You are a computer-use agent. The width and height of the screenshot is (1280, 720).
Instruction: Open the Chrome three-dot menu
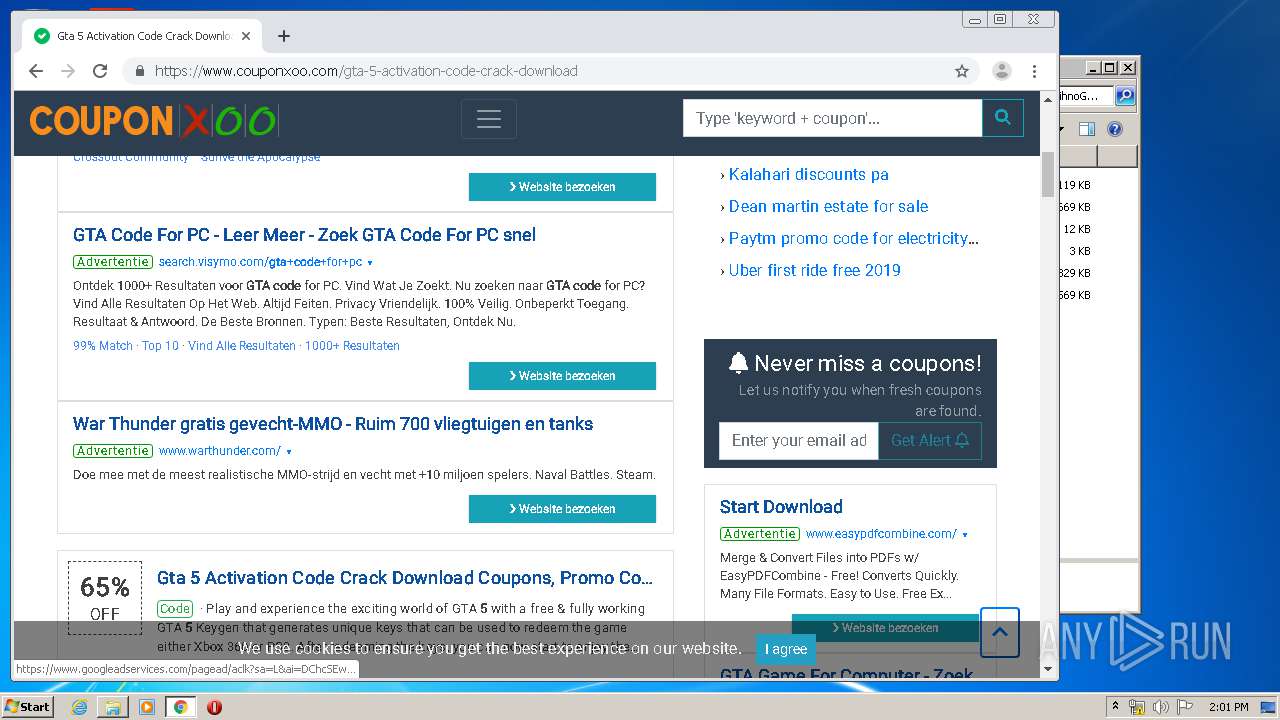(1035, 71)
